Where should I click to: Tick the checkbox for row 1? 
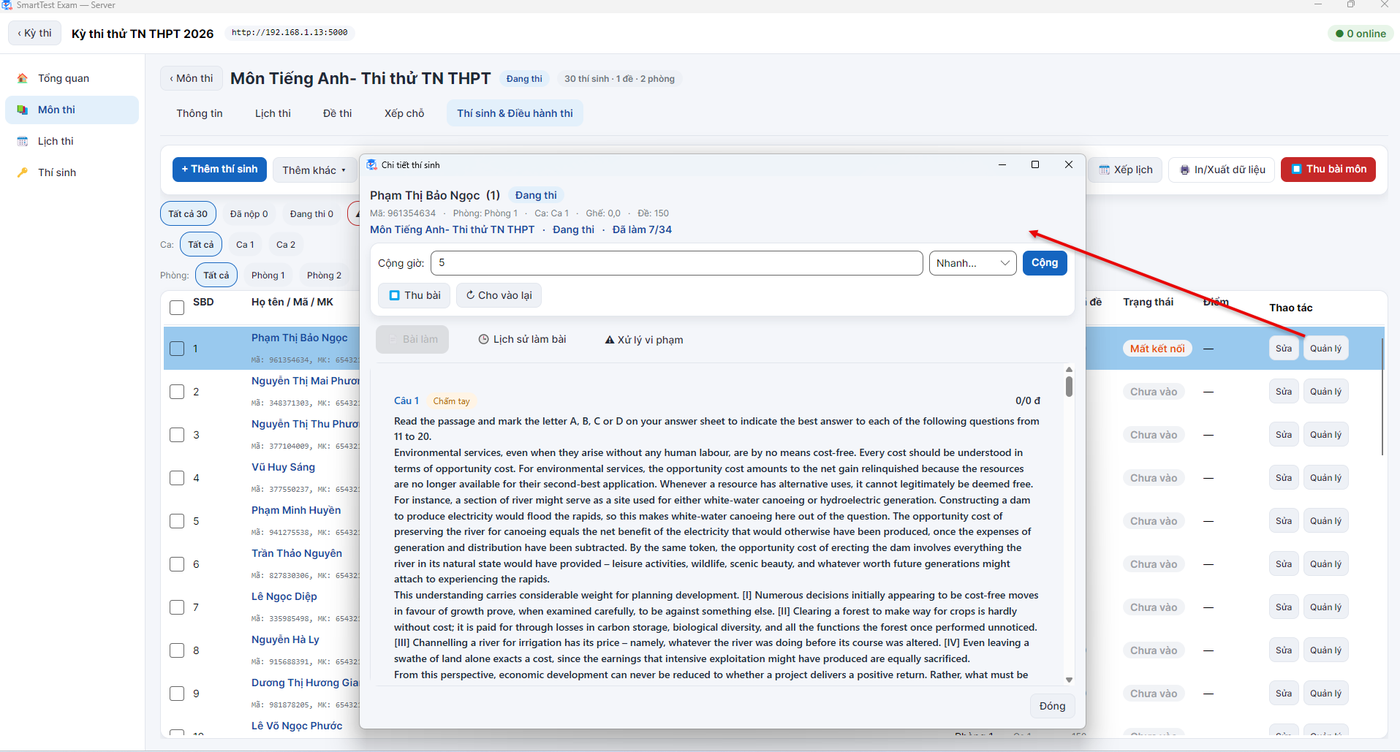[x=177, y=349]
